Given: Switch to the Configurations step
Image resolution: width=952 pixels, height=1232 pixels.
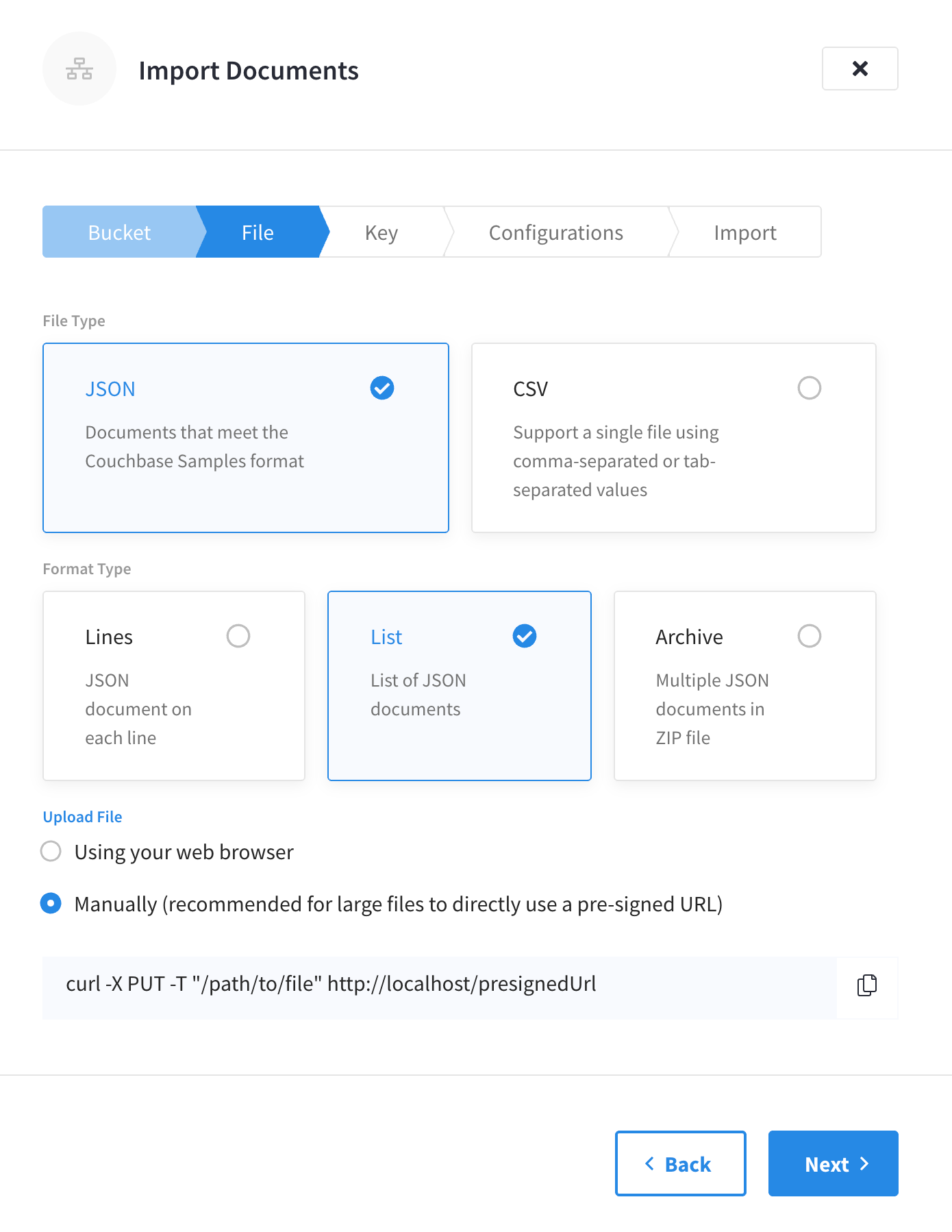Looking at the screenshot, I should pyautogui.click(x=555, y=232).
